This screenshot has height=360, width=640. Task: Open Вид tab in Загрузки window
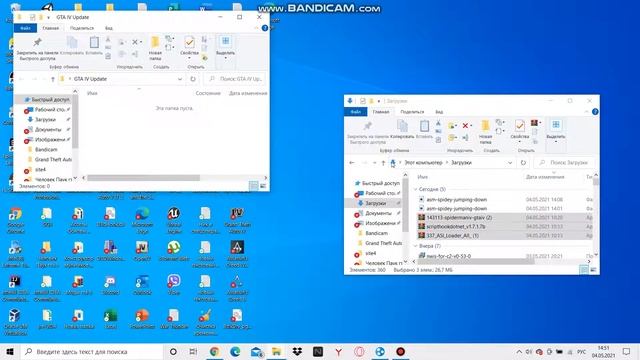tap(439, 112)
